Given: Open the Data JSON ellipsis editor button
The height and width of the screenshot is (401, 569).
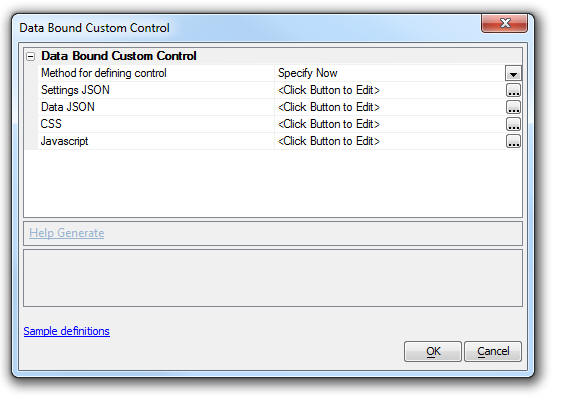Looking at the screenshot, I should coord(513,107).
